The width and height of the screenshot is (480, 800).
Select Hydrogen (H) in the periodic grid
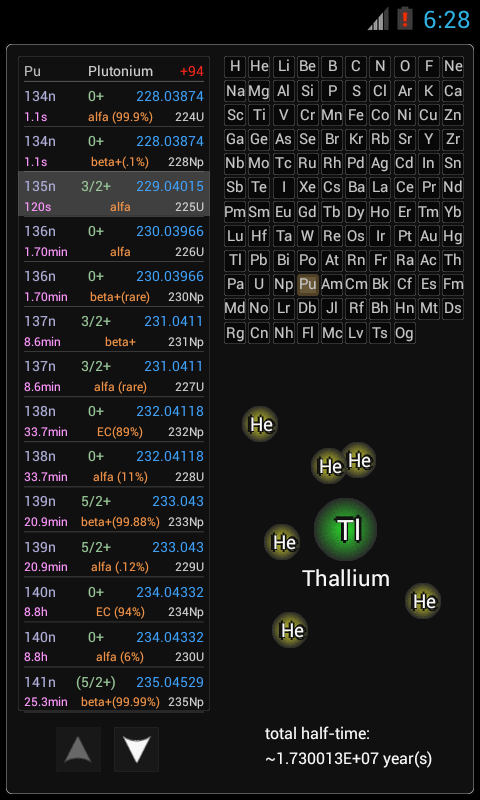tap(235, 66)
